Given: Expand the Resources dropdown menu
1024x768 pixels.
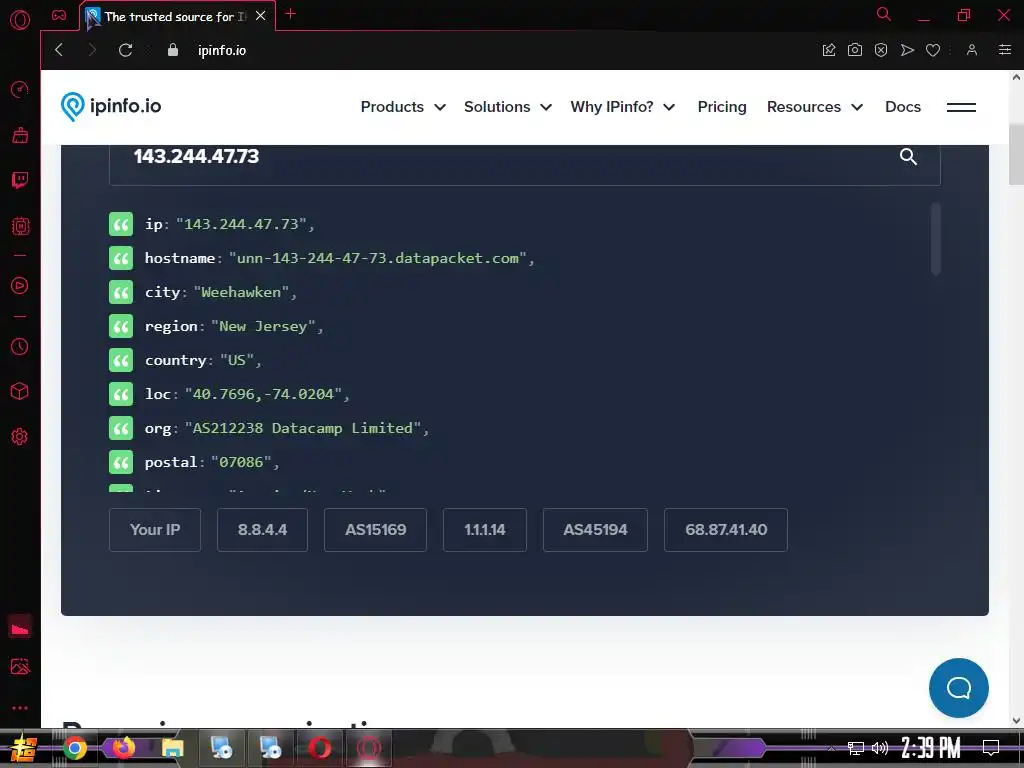Looking at the screenshot, I should pos(814,106).
